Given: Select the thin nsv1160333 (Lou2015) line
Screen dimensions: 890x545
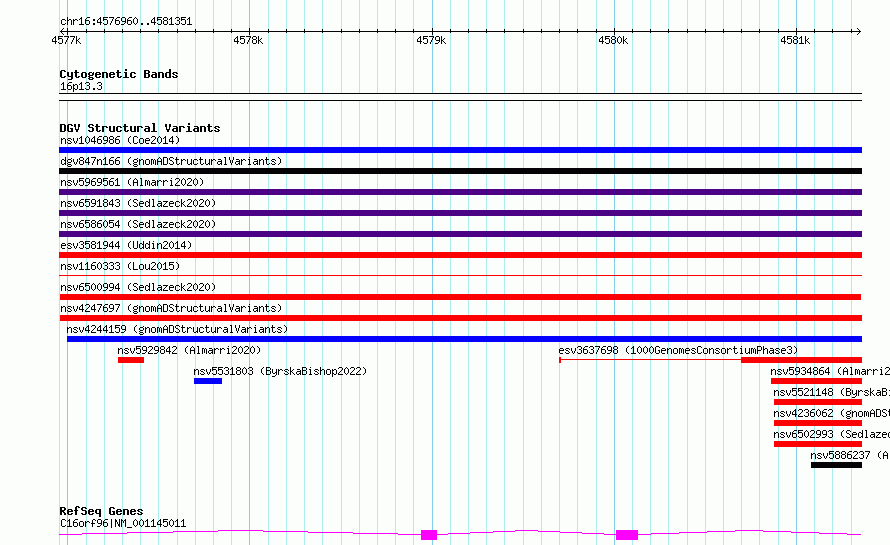Looking at the screenshot, I should pyautogui.click(x=460, y=275).
